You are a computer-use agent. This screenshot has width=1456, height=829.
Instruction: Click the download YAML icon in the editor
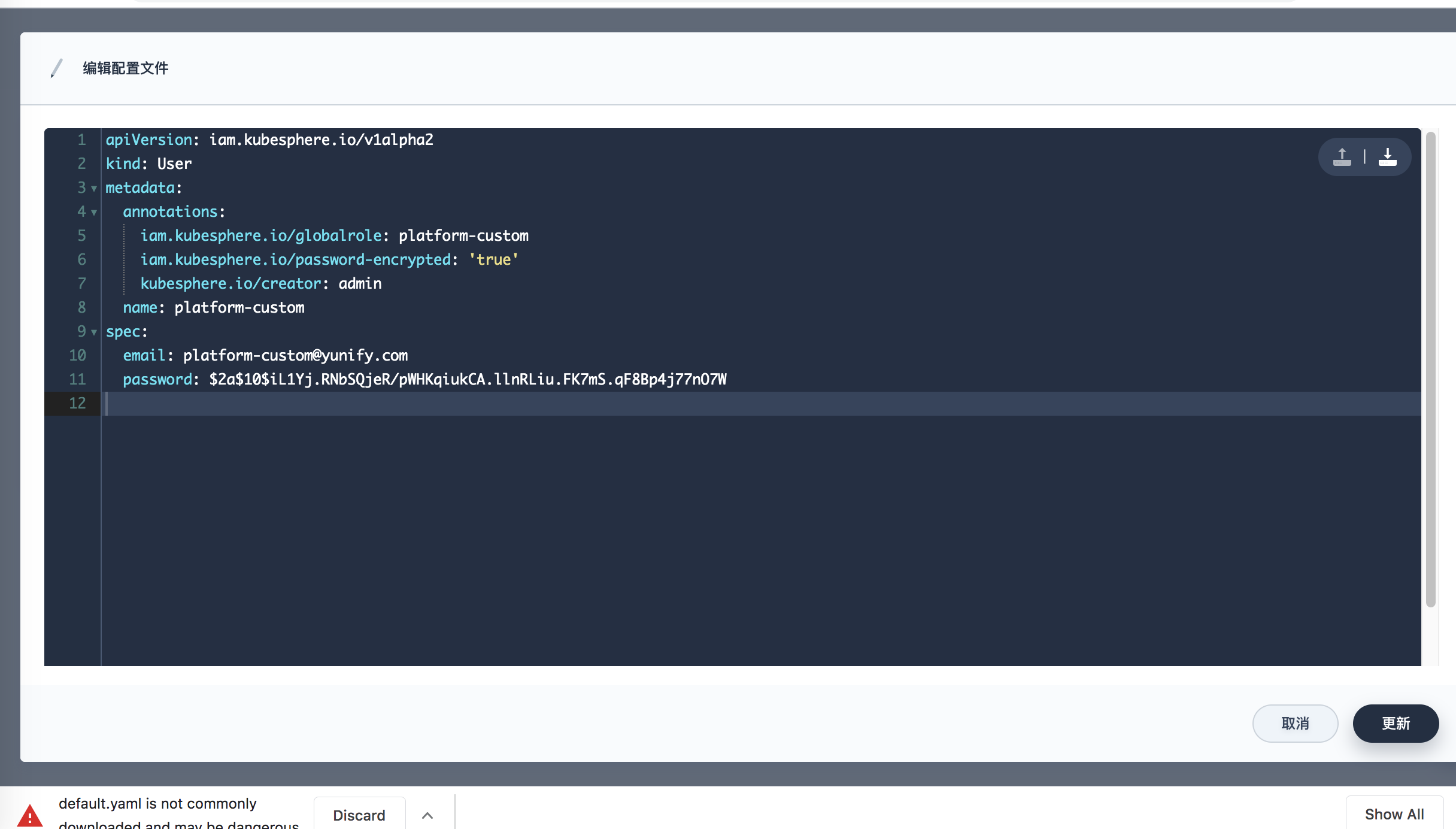(1387, 156)
